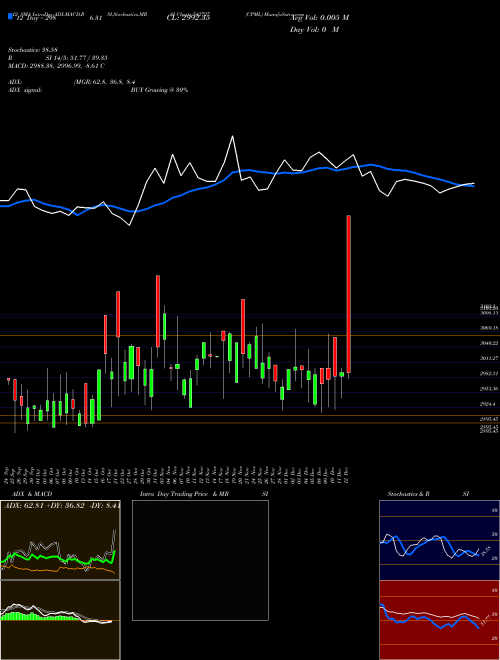Click the 'BUY Growing @ 89%' signal text
Image resolution: width=500 pixels, height=660 pixels.
159,90
